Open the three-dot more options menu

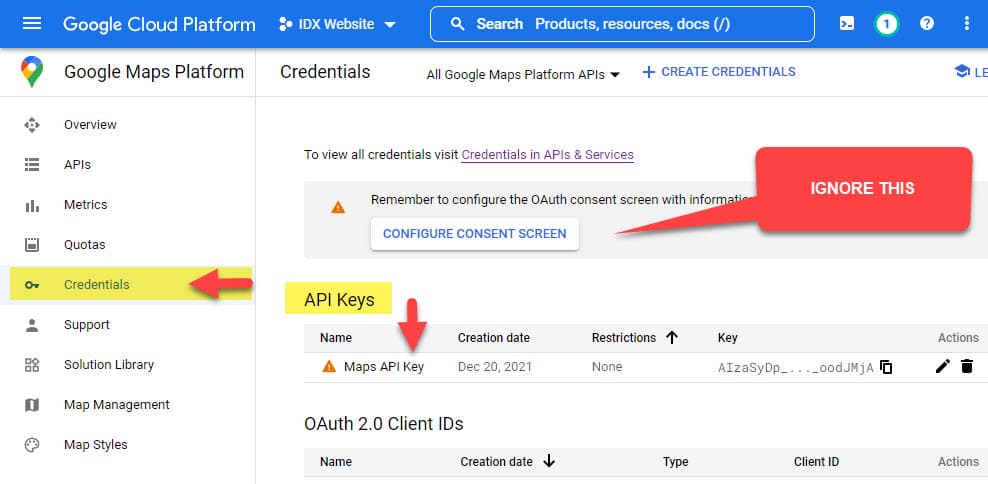pos(966,23)
